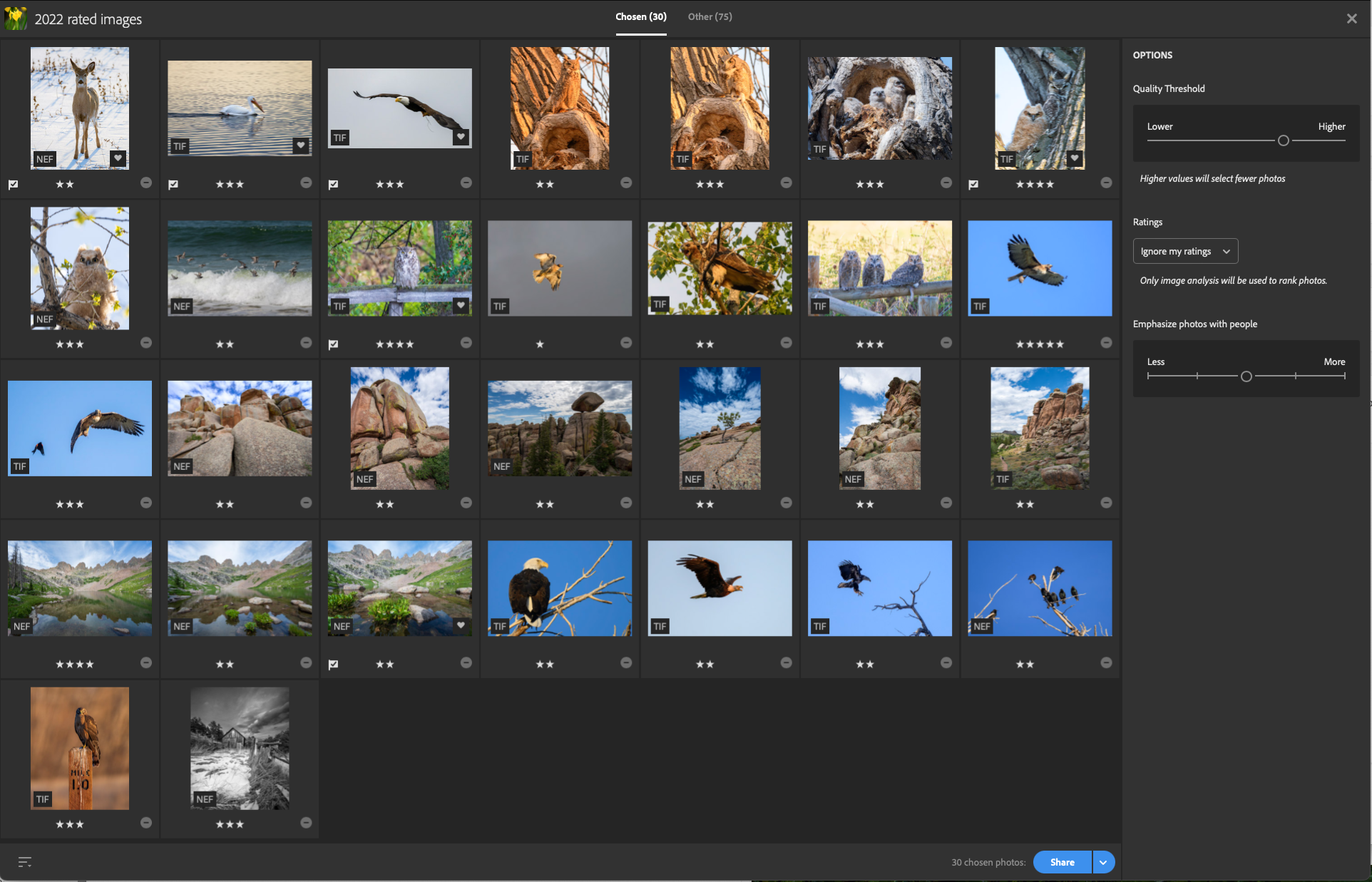Click the remove icon on the hawk-on-post photo
This screenshot has height=882, width=1372.
coord(146,822)
